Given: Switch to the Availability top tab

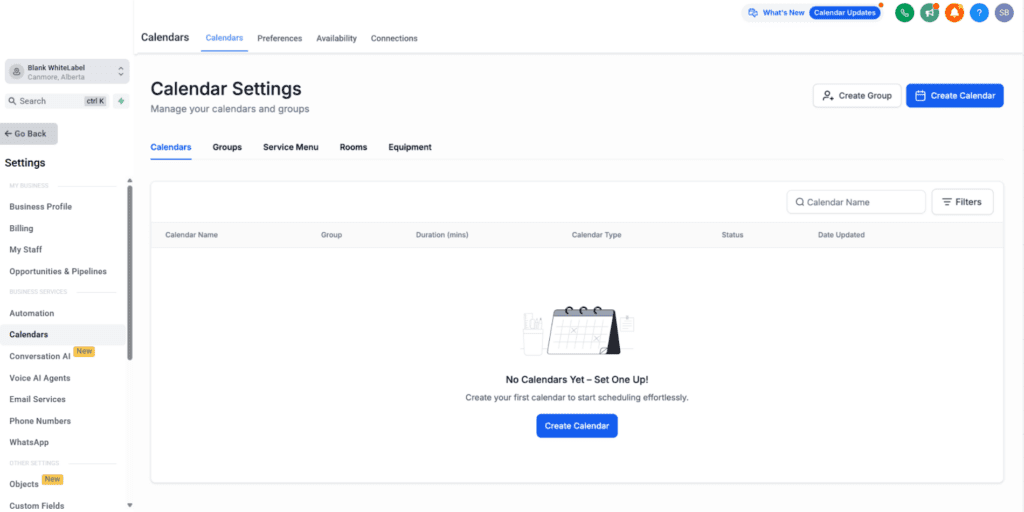Looking at the screenshot, I should [x=336, y=39].
